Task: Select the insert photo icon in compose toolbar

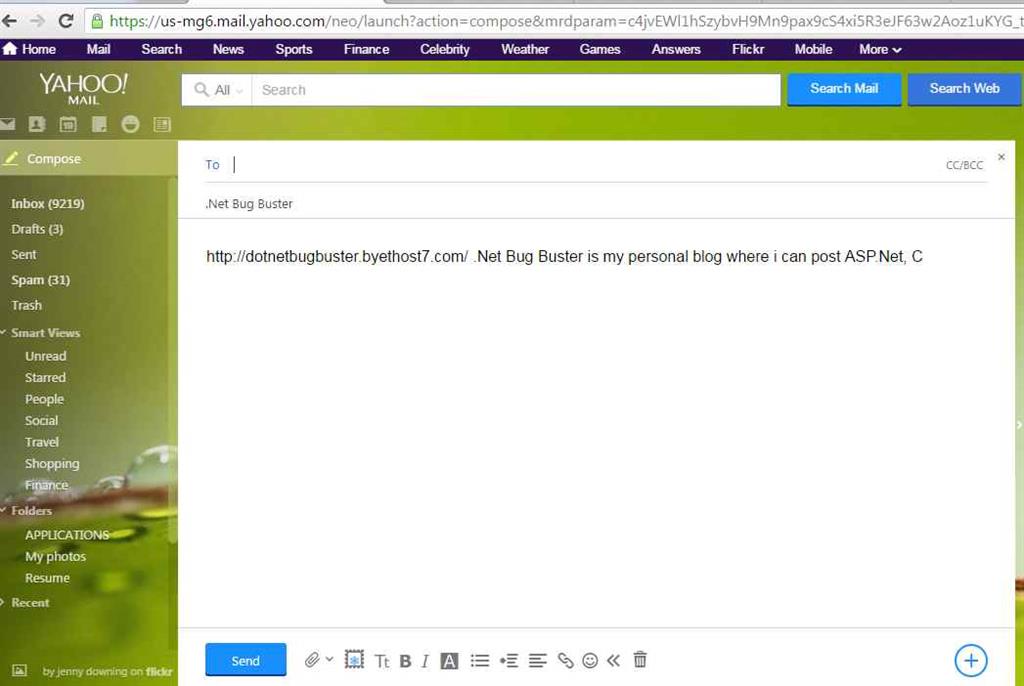Action: [354, 660]
